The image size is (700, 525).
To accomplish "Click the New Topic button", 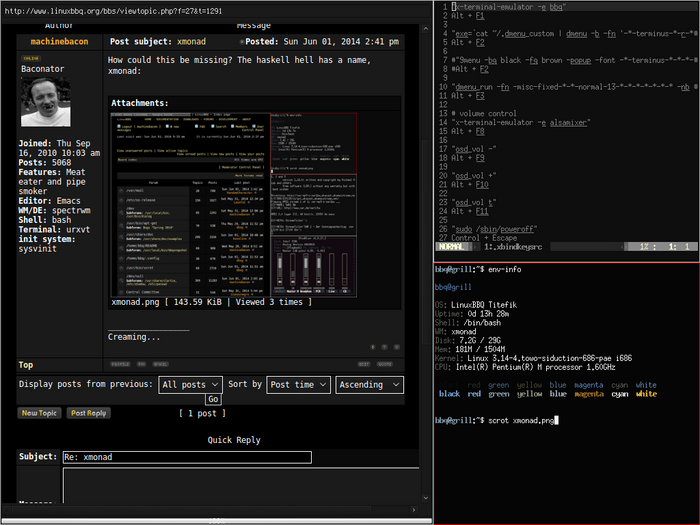I will [x=39, y=413].
